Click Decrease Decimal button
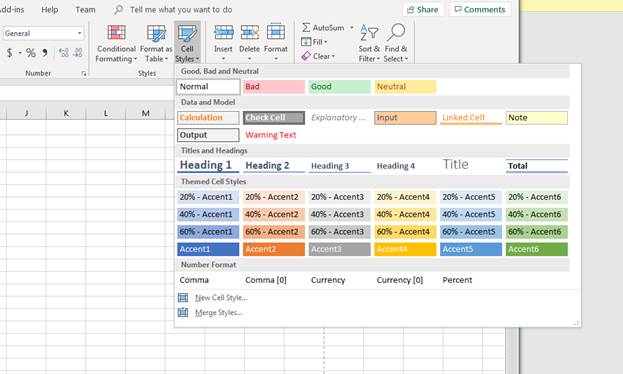 [x=77, y=52]
